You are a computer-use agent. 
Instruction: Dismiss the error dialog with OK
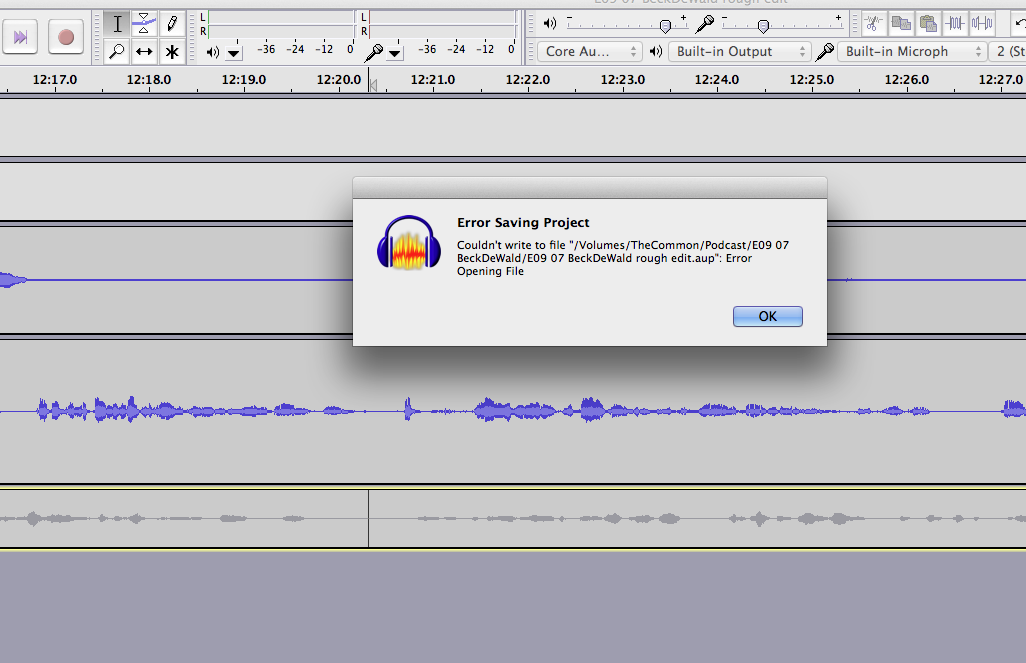(x=767, y=316)
